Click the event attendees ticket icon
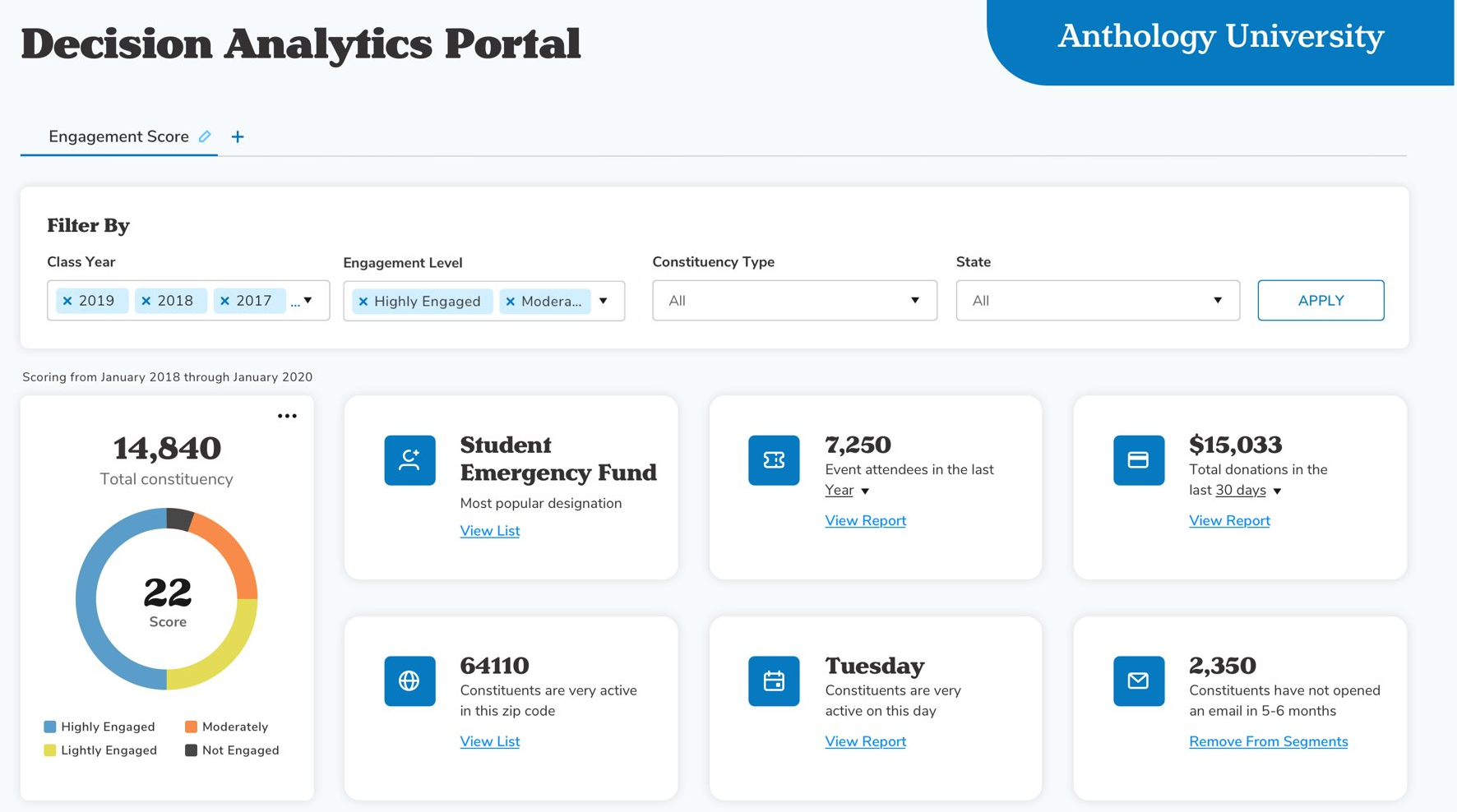 point(774,460)
